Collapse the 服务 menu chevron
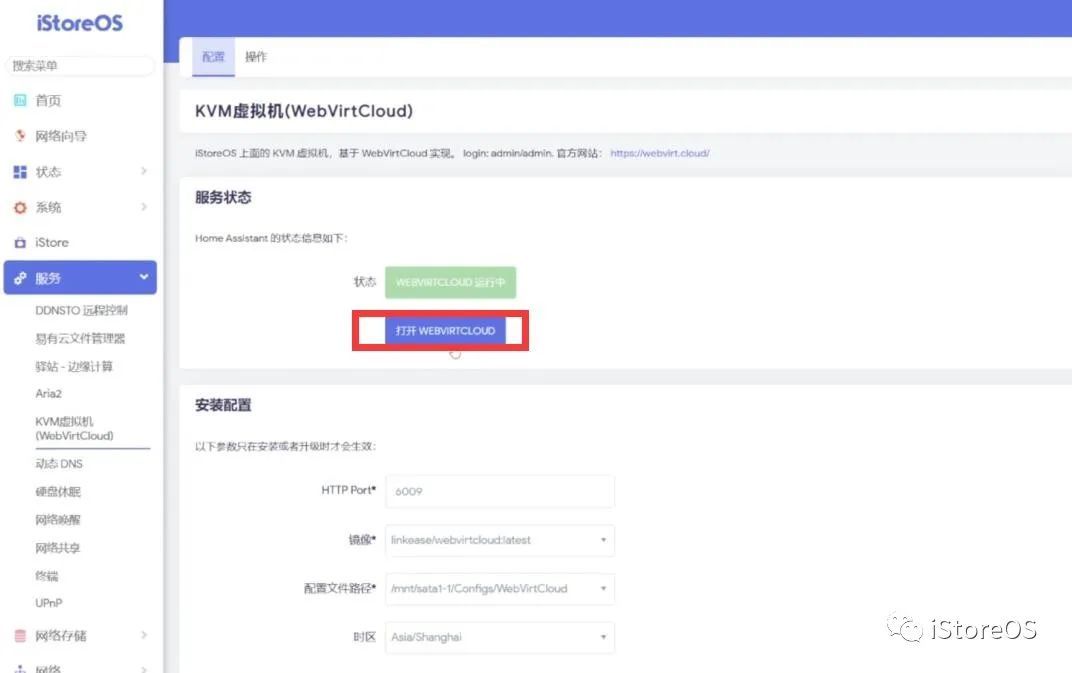1072x673 pixels. click(x=144, y=277)
